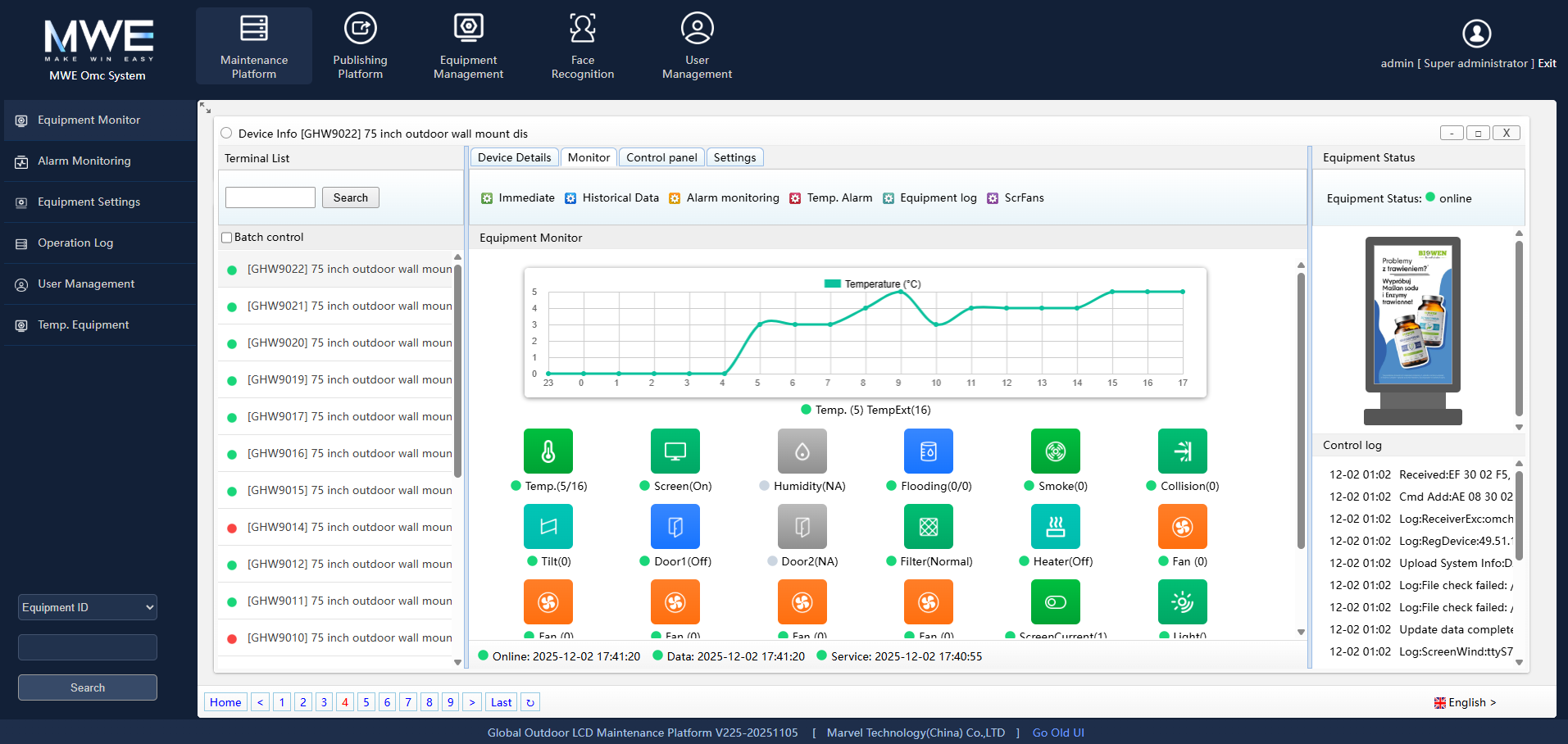Image resolution: width=1568 pixels, height=744 pixels.
Task: Enable the Batch control checkbox
Action: (x=226, y=237)
